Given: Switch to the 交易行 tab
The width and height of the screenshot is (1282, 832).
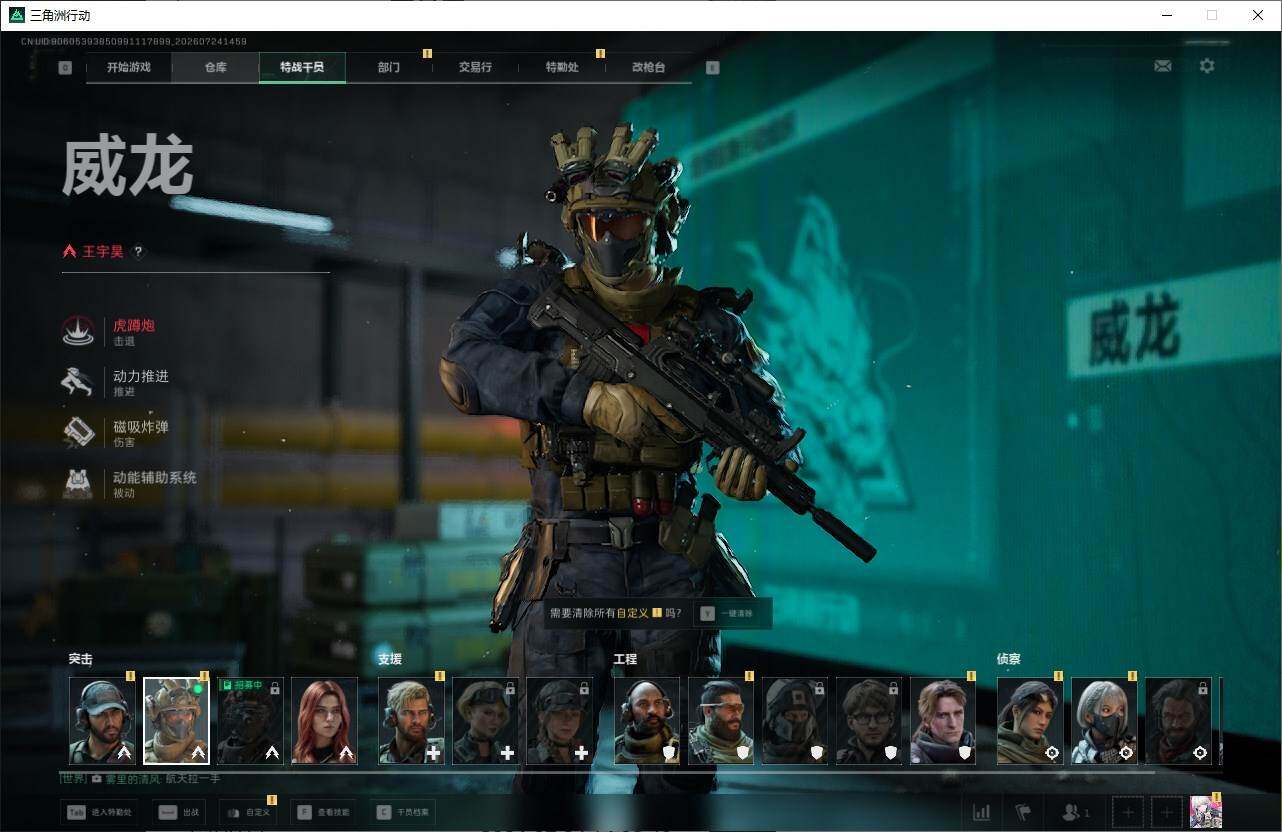Looking at the screenshot, I should pos(475,67).
